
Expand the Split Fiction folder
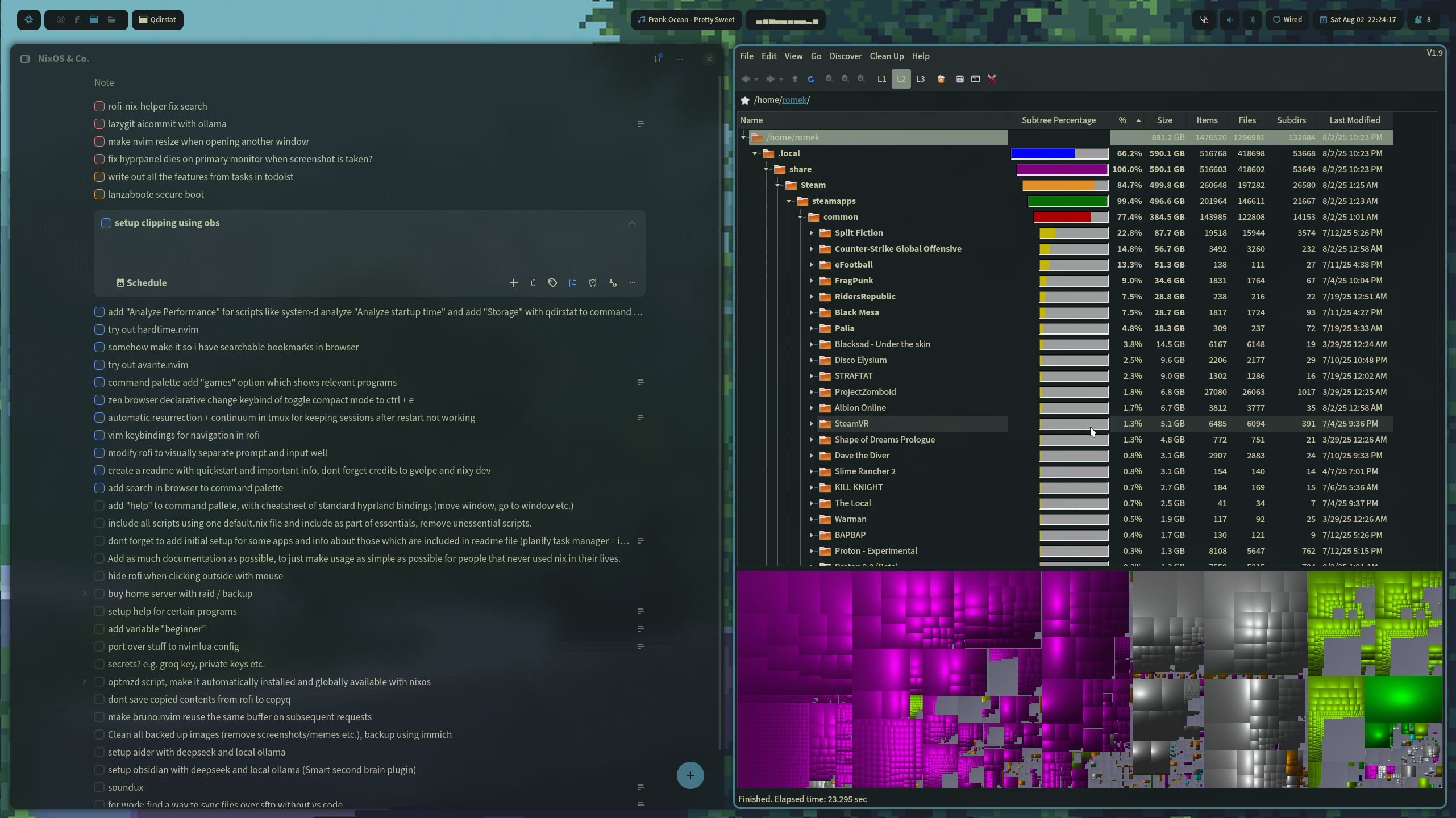(812, 233)
